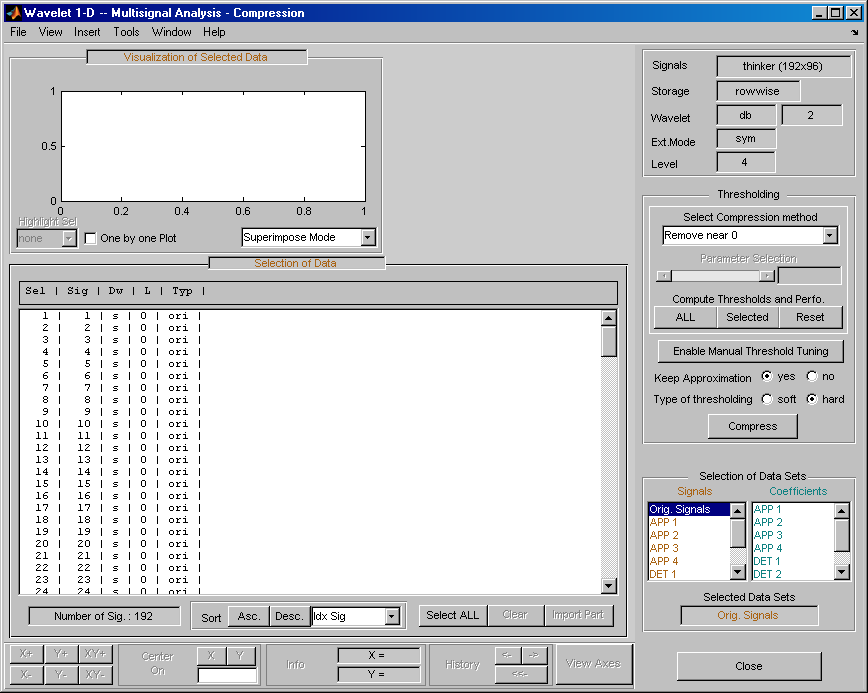Select APP 4 in Coefficients list

[793, 548]
